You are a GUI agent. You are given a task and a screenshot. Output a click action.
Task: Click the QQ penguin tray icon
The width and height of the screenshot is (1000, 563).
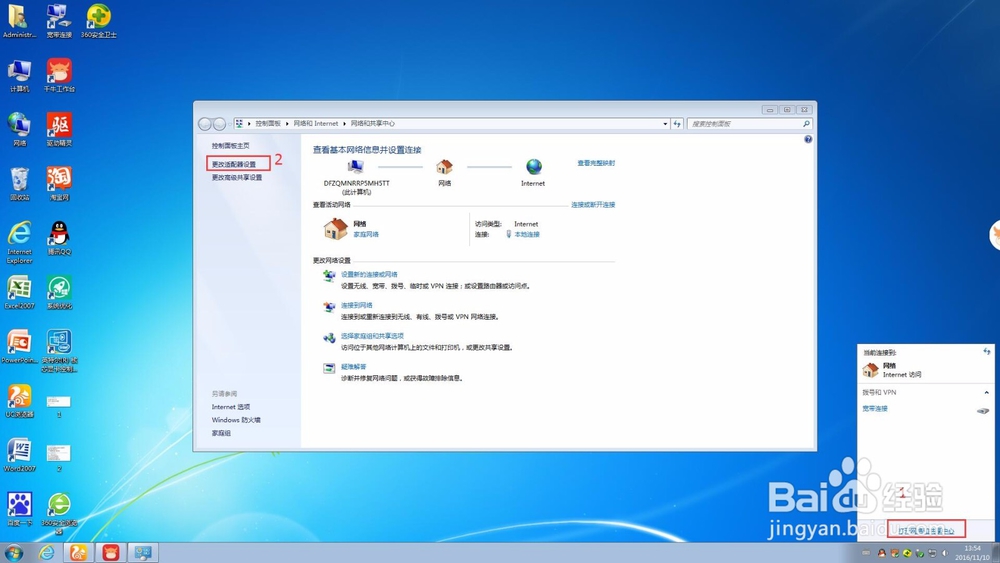(882, 553)
